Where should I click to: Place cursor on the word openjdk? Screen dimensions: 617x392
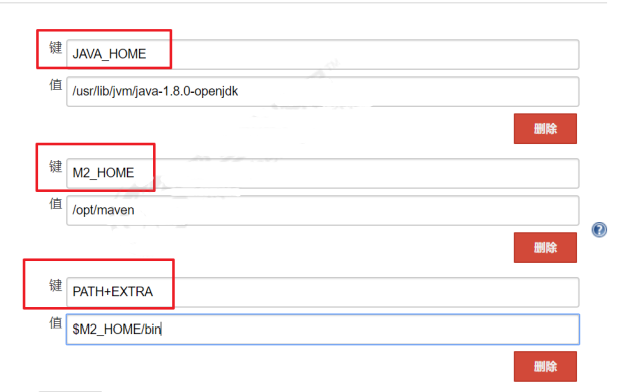tap(216, 92)
